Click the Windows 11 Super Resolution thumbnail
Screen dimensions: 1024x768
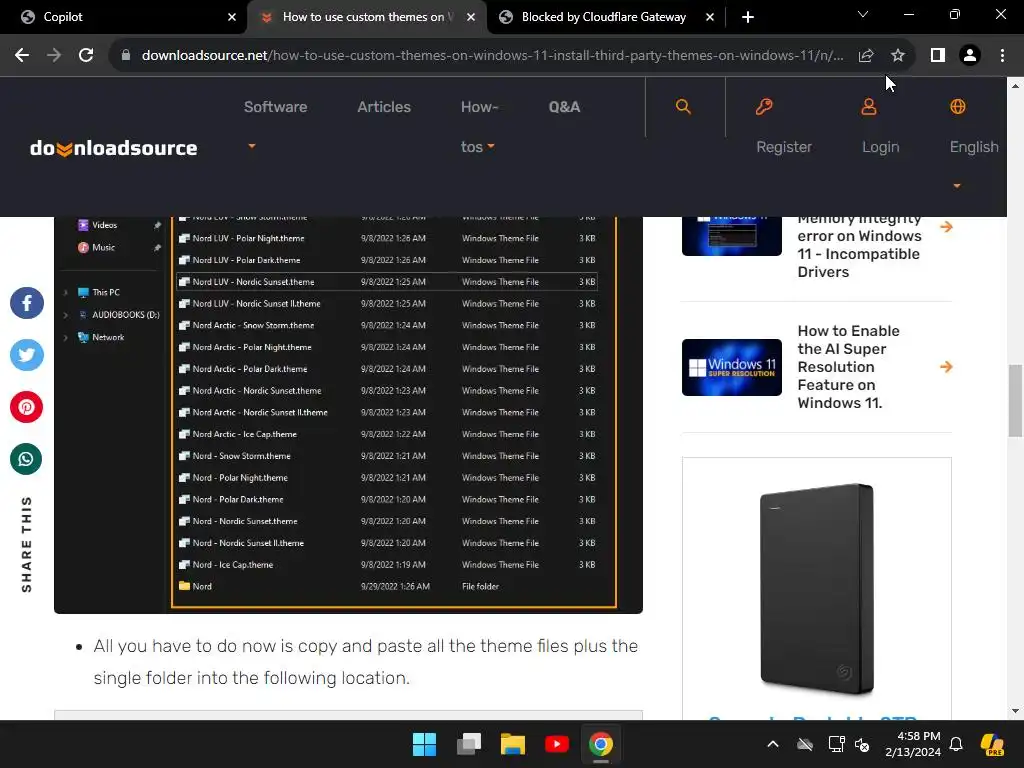(731, 367)
